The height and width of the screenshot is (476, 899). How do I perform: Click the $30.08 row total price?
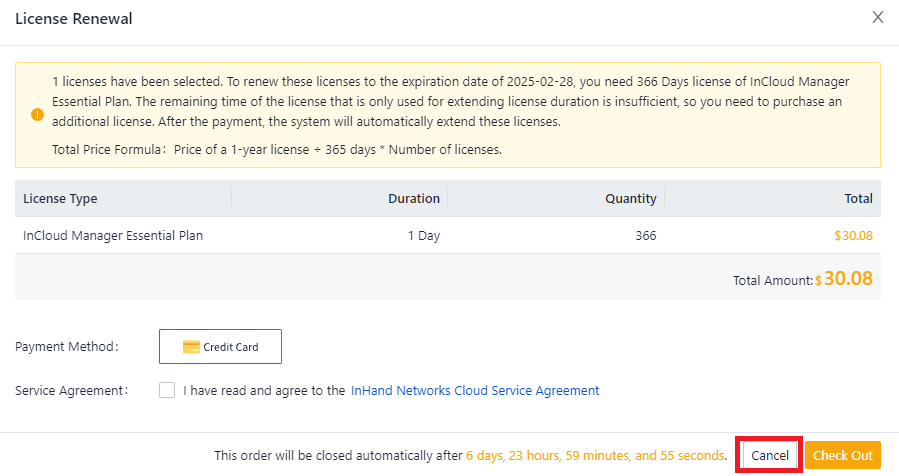coord(853,236)
